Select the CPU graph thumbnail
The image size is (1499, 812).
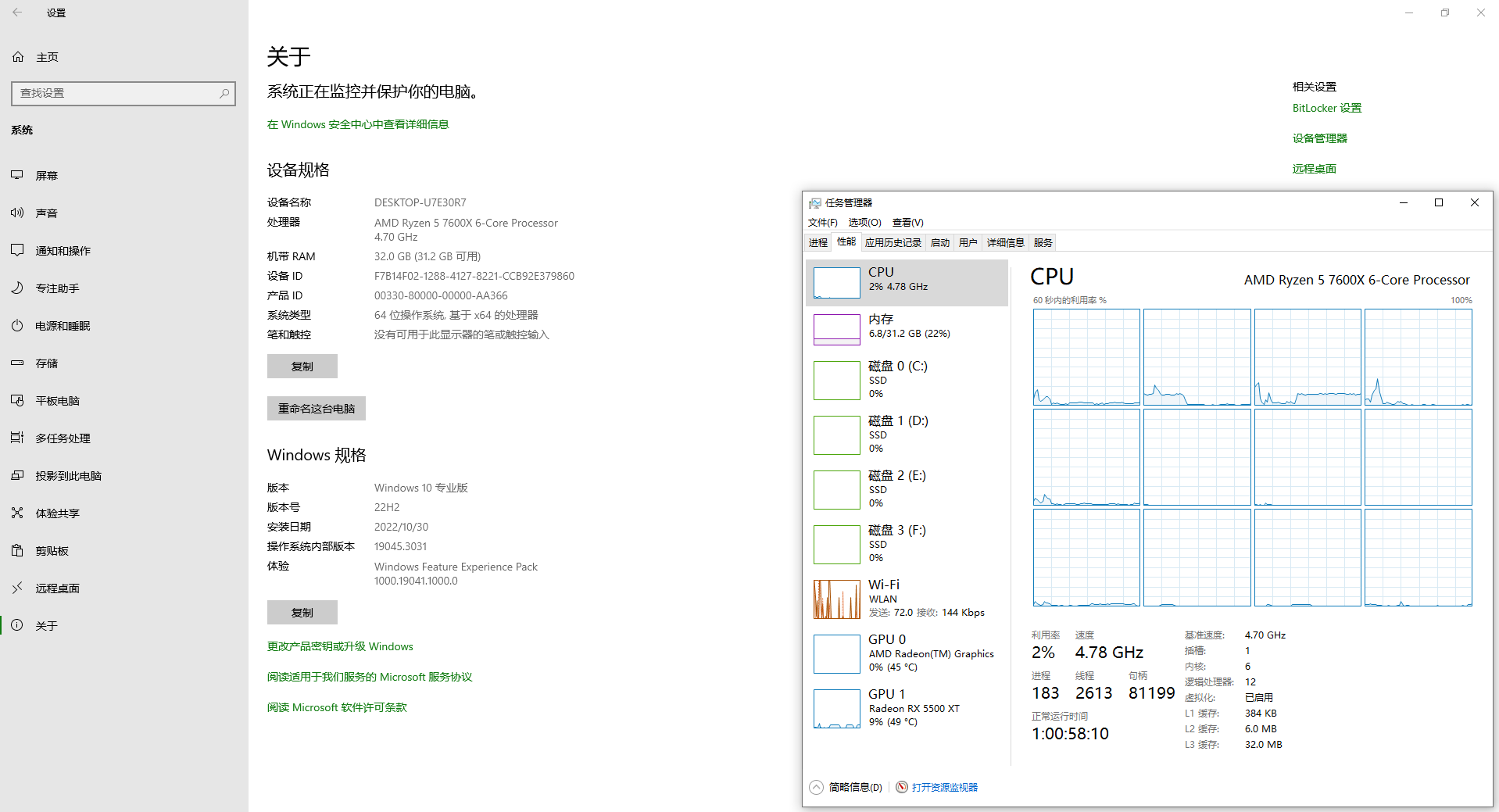[837, 283]
